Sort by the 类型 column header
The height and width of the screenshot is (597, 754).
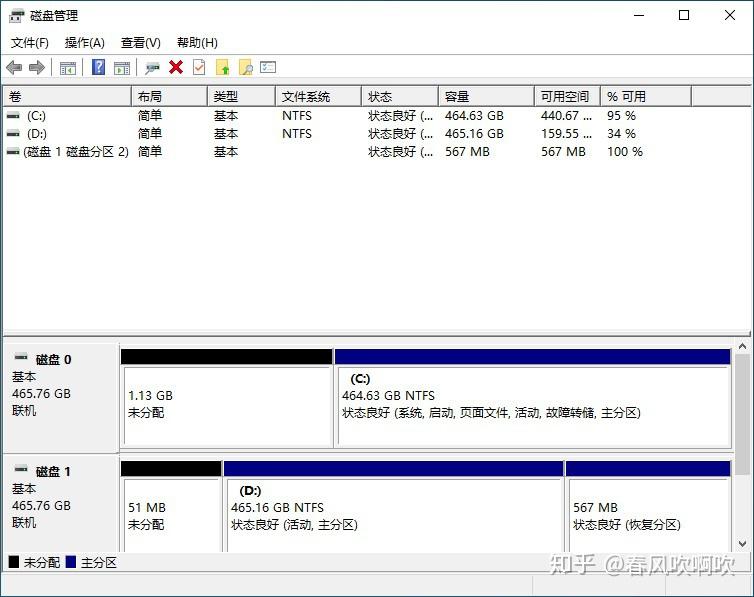point(241,96)
